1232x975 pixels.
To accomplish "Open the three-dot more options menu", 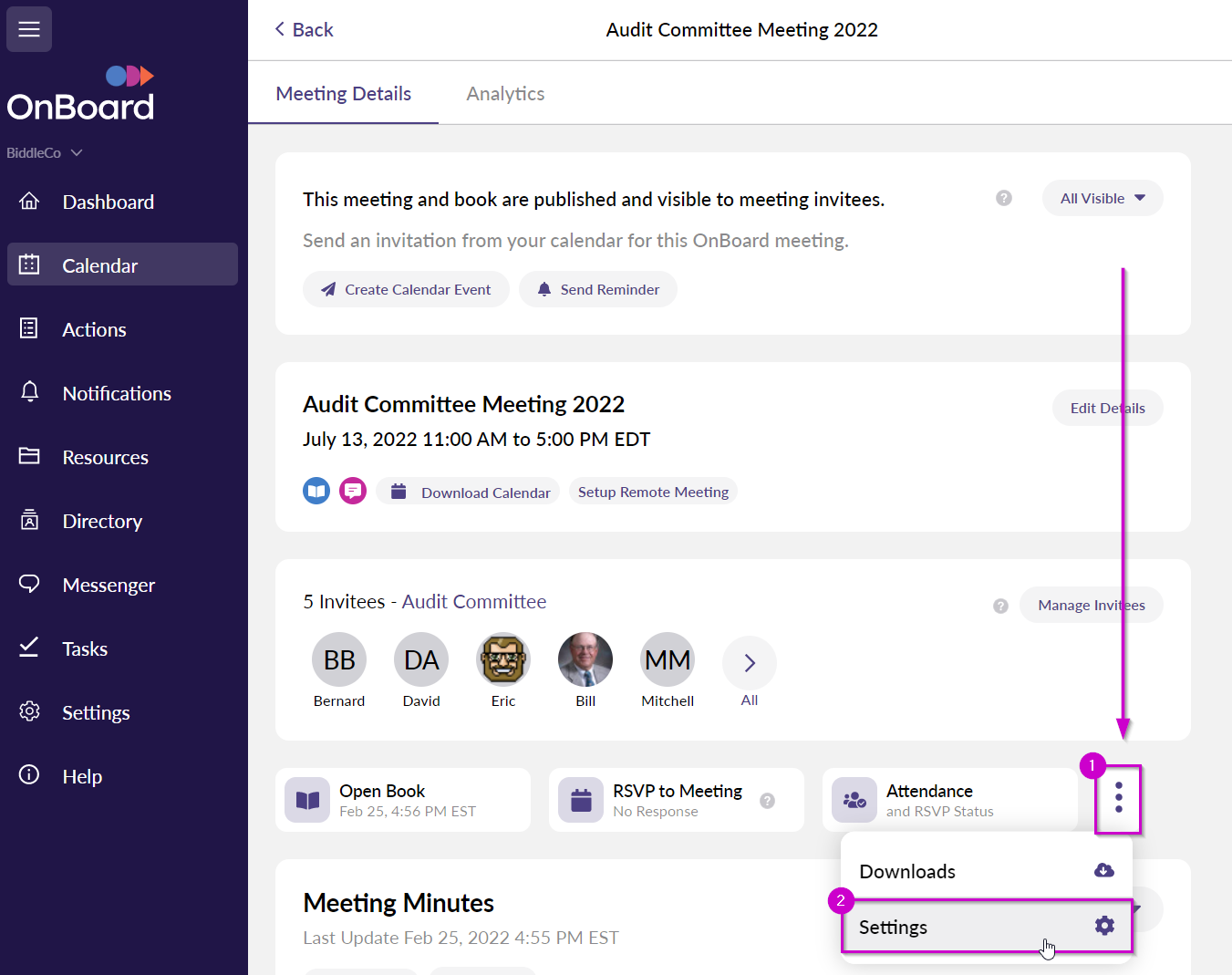I will pos(1118,798).
